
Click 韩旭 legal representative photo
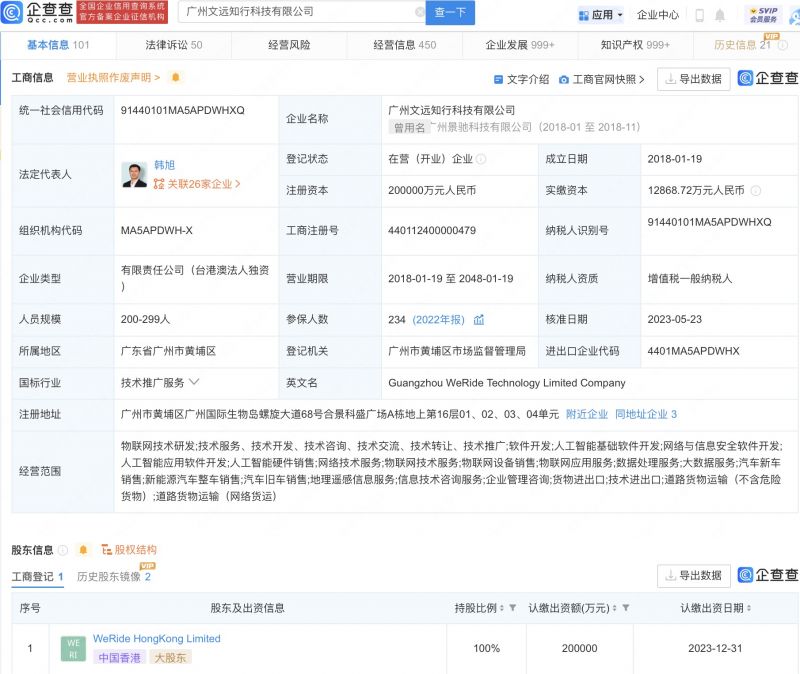tap(135, 174)
